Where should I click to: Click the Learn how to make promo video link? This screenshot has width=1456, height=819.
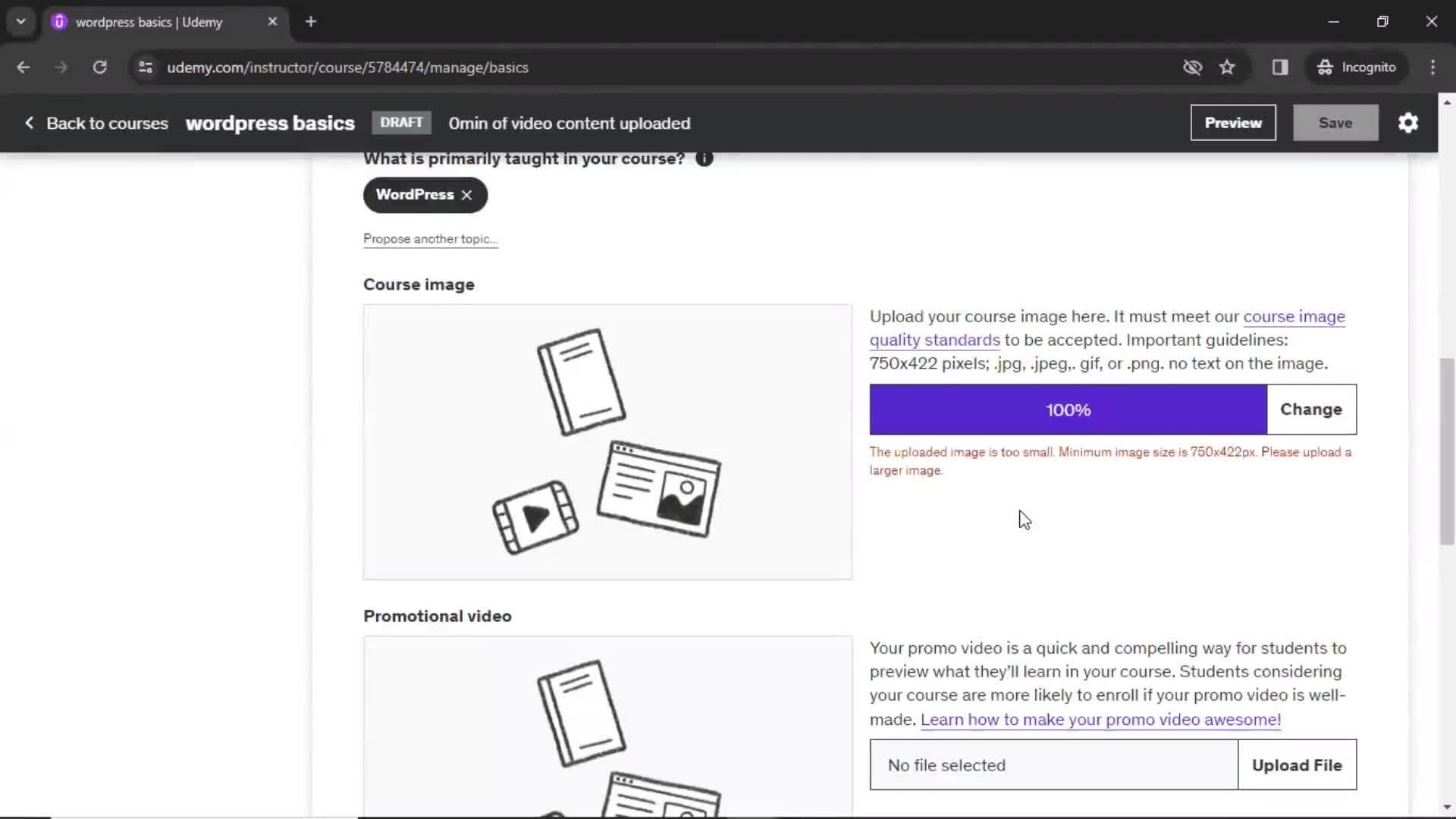point(1101,720)
